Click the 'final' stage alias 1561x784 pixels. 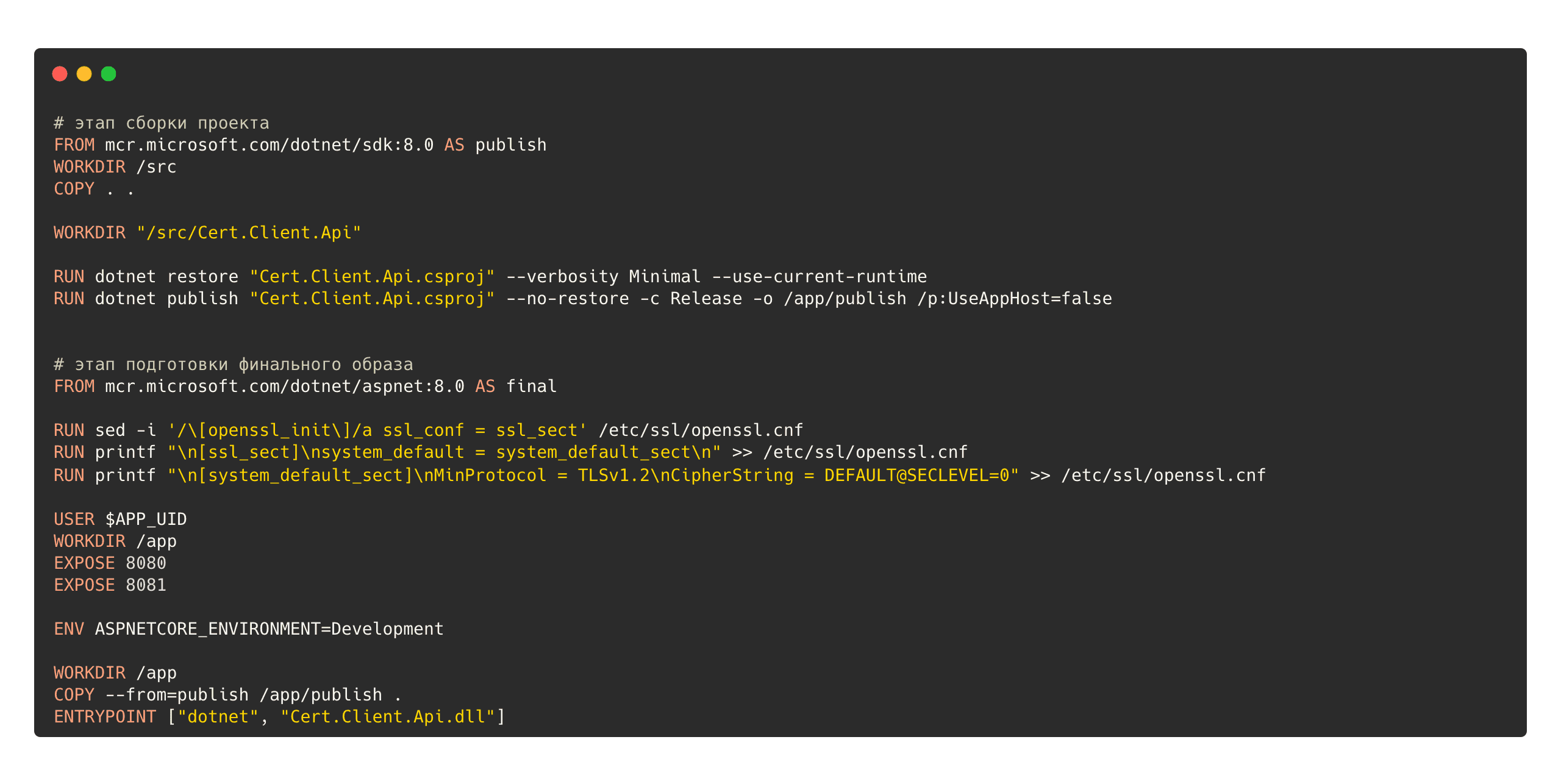tap(531, 387)
